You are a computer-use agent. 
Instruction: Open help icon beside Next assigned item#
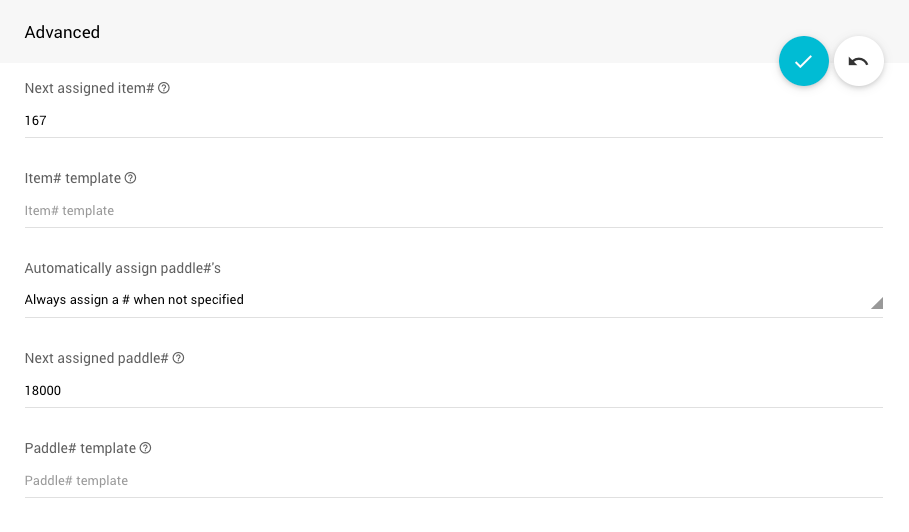point(164,88)
